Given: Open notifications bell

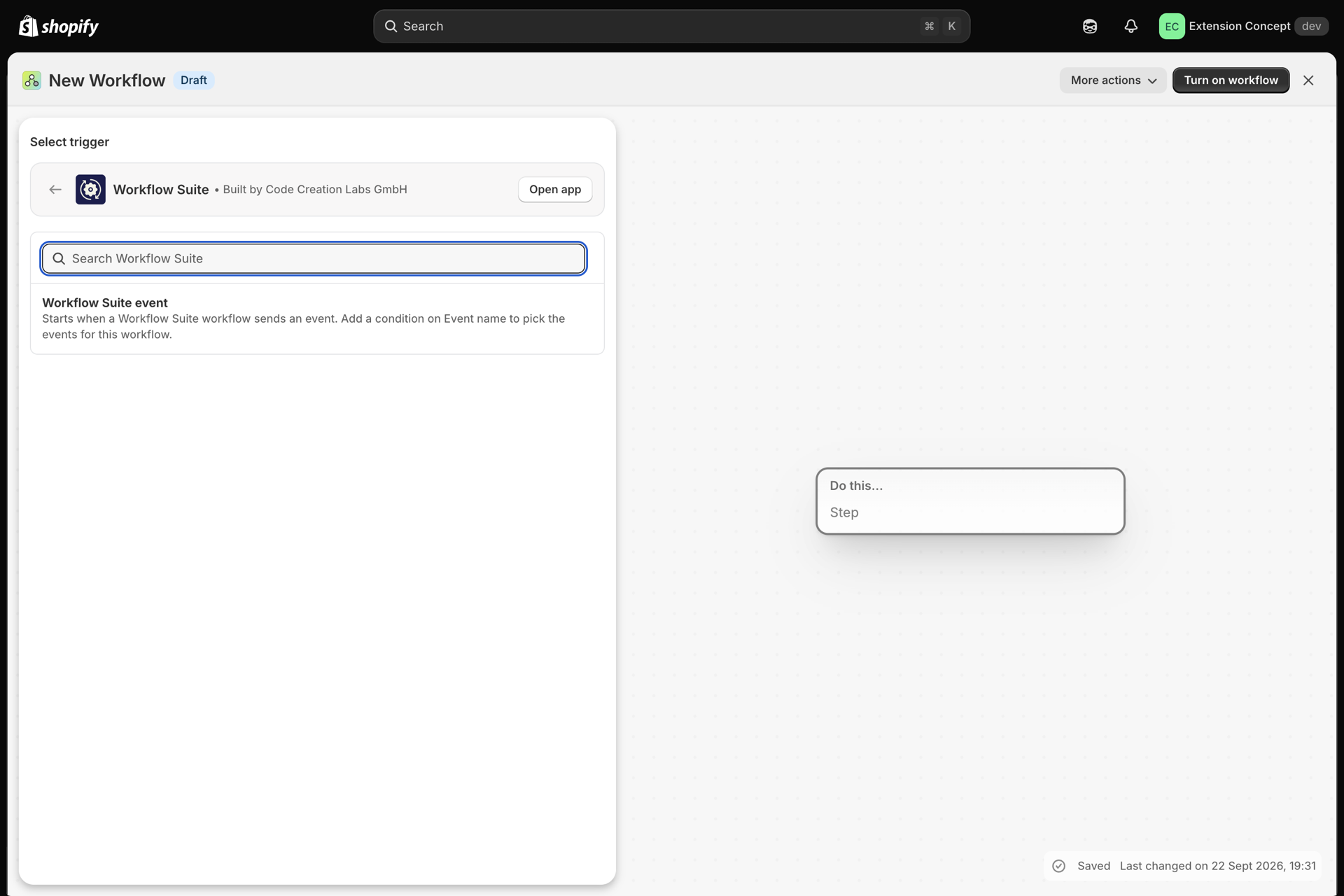Looking at the screenshot, I should [x=1131, y=26].
